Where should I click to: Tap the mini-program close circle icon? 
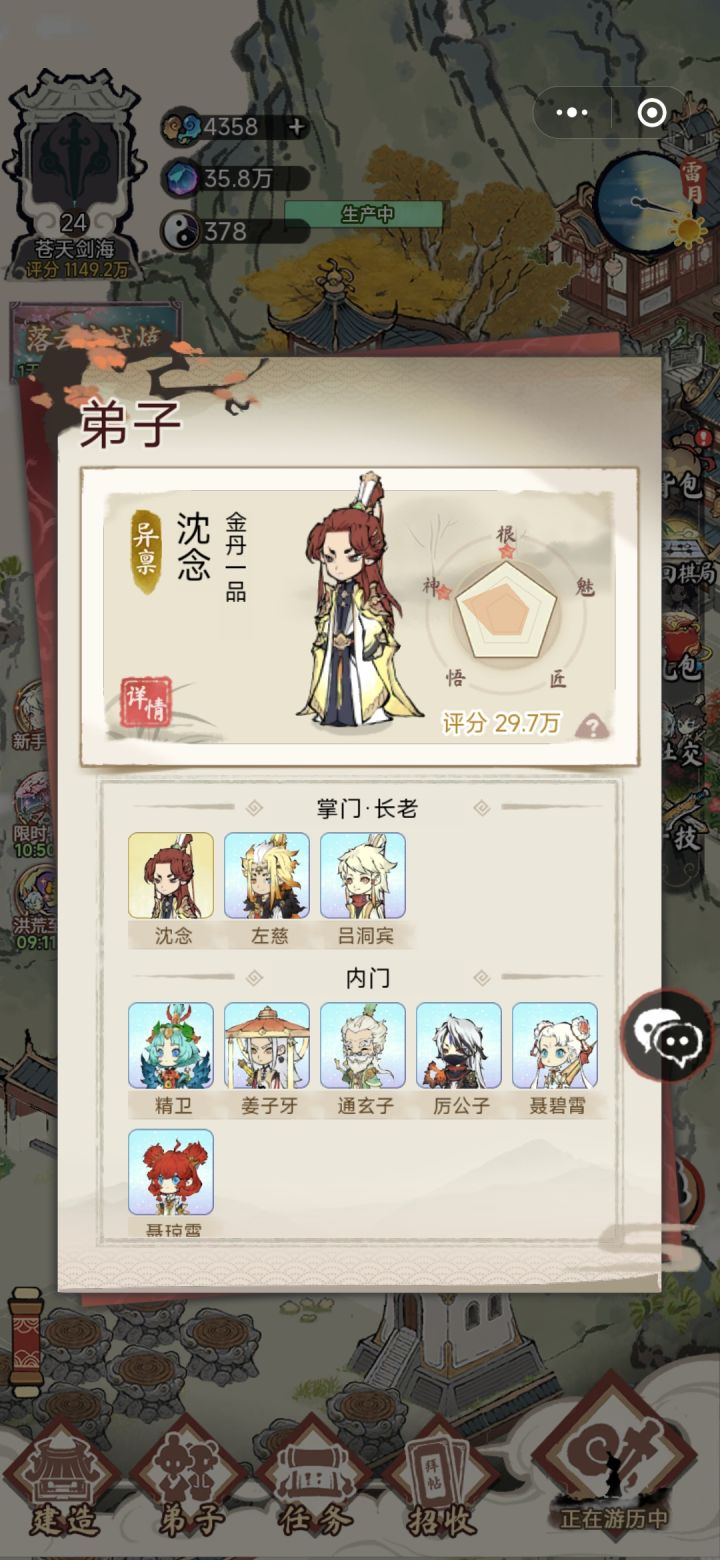point(652,113)
